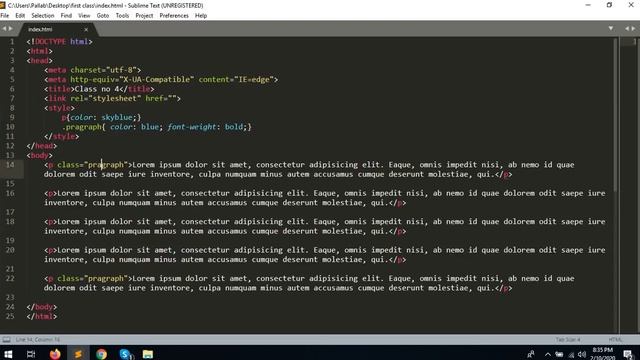
Task: Open the tab list dropdown arrow
Action: pos(611,29)
